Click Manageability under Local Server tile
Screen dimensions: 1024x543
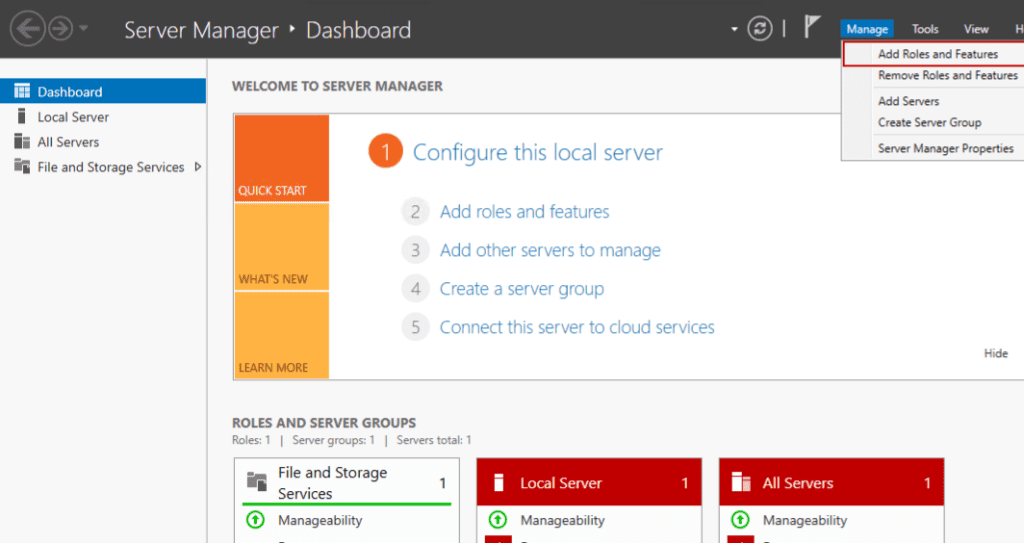562,520
